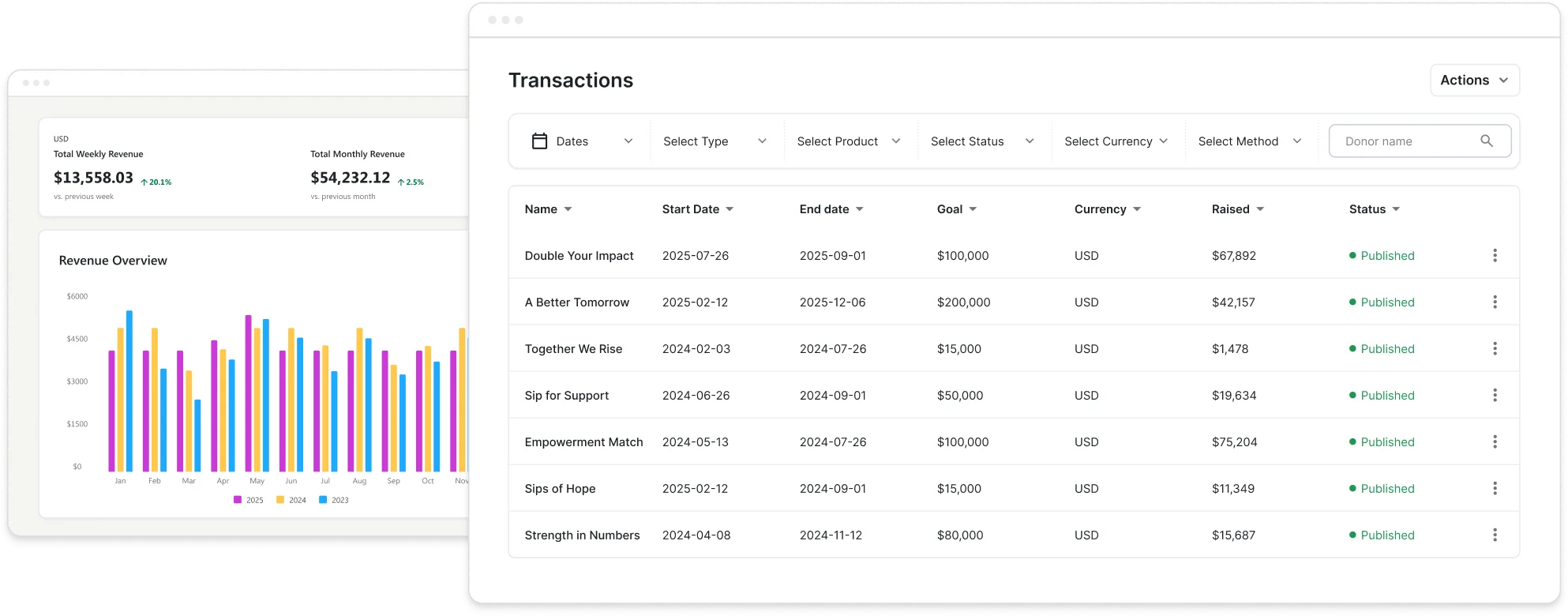Open three-dot menu for Empowerment Match
The height and width of the screenshot is (616, 1568).
[1495, 442]
